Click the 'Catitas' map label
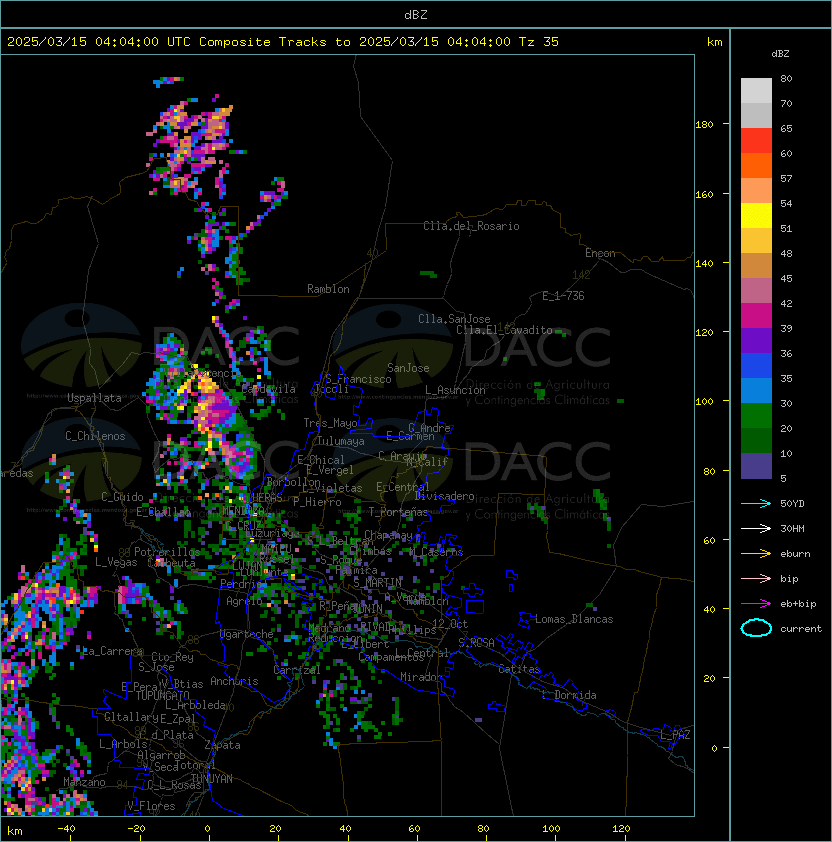 pyautogui.click(x=519, y=669)
